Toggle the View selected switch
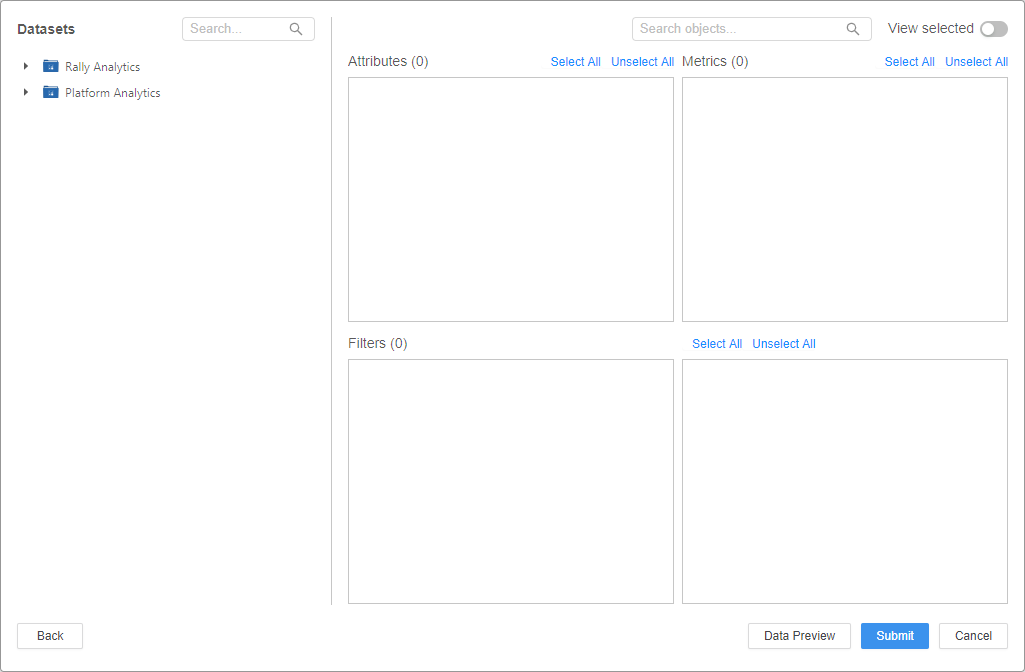This screenshot has width=1025, height=672. [993, 29]
